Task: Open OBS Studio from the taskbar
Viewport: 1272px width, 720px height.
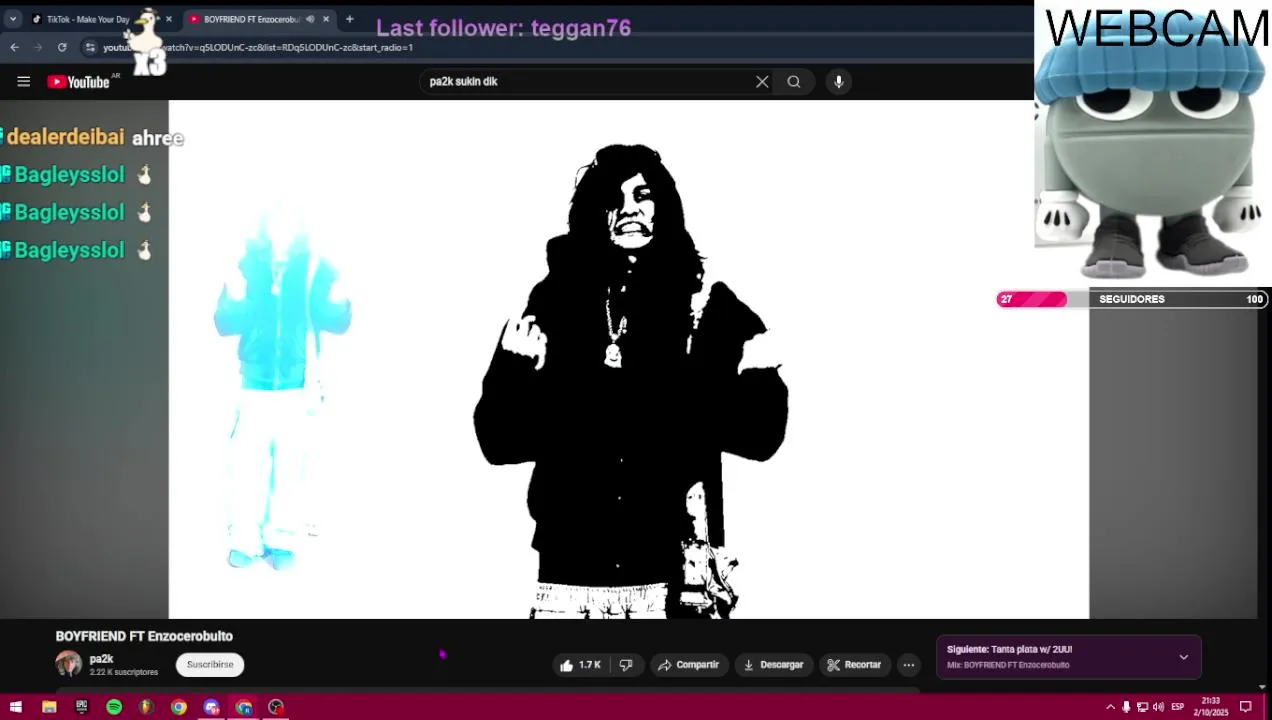Action: pos(276,707)
